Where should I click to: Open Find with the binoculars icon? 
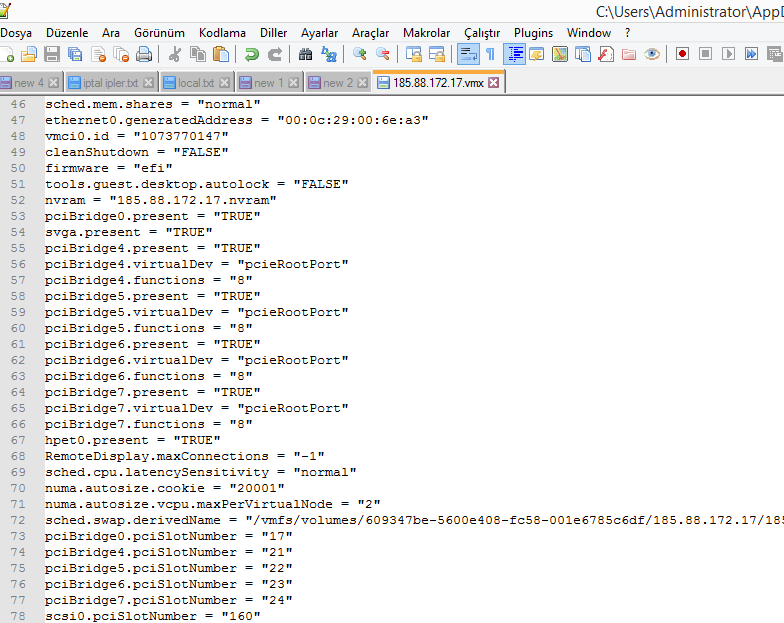point(304,54)
